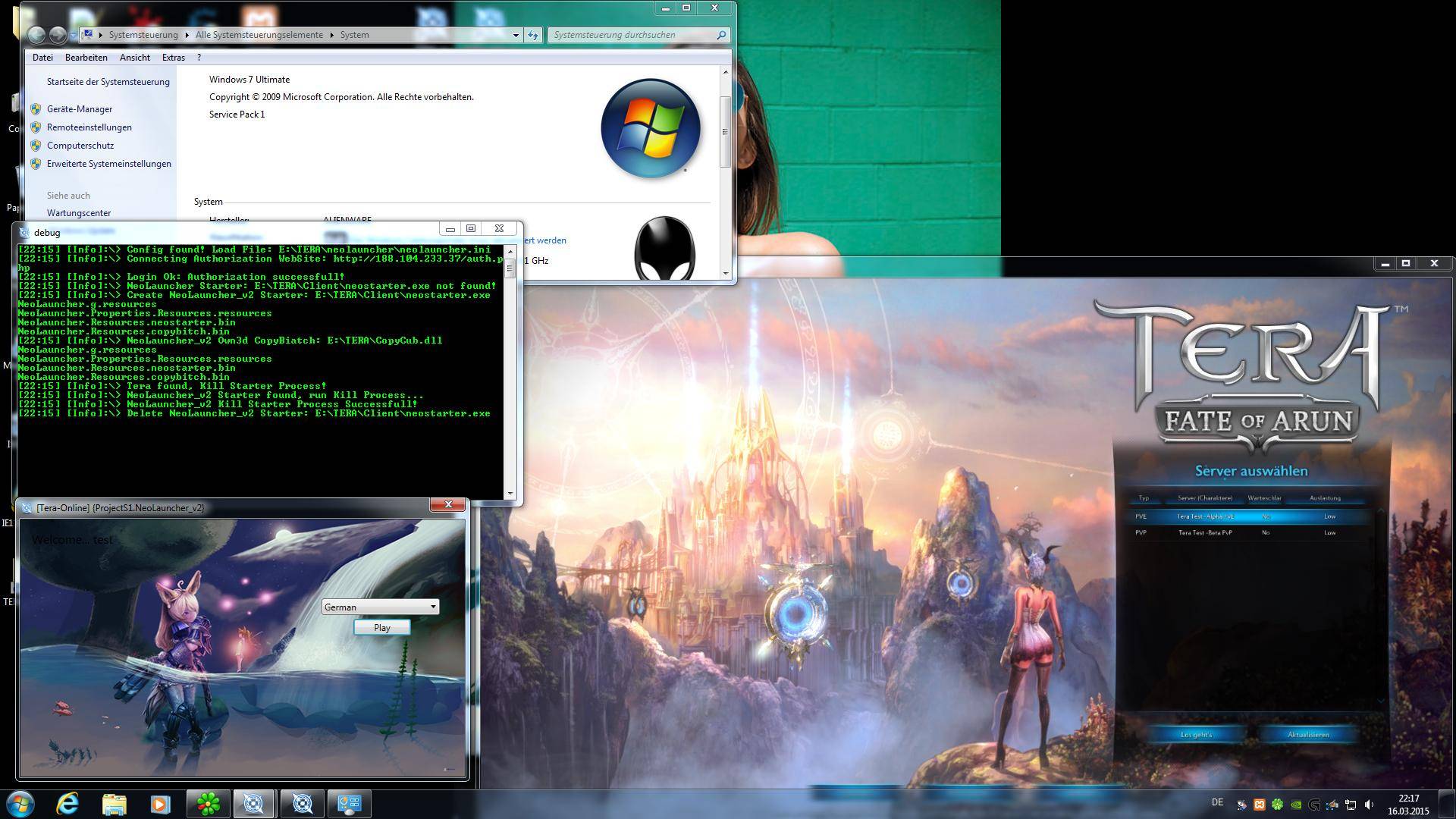The height and width of the screenshot is (819, 1456).
Task: Open Windows Explorer folder icon in taskbar
Action: point(114,804)
